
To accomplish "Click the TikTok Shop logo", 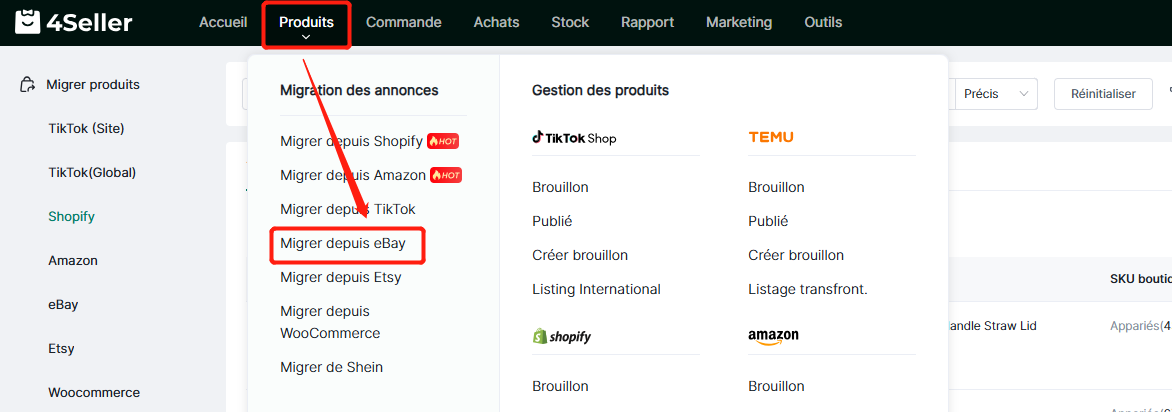I will (x=574, y=138).
